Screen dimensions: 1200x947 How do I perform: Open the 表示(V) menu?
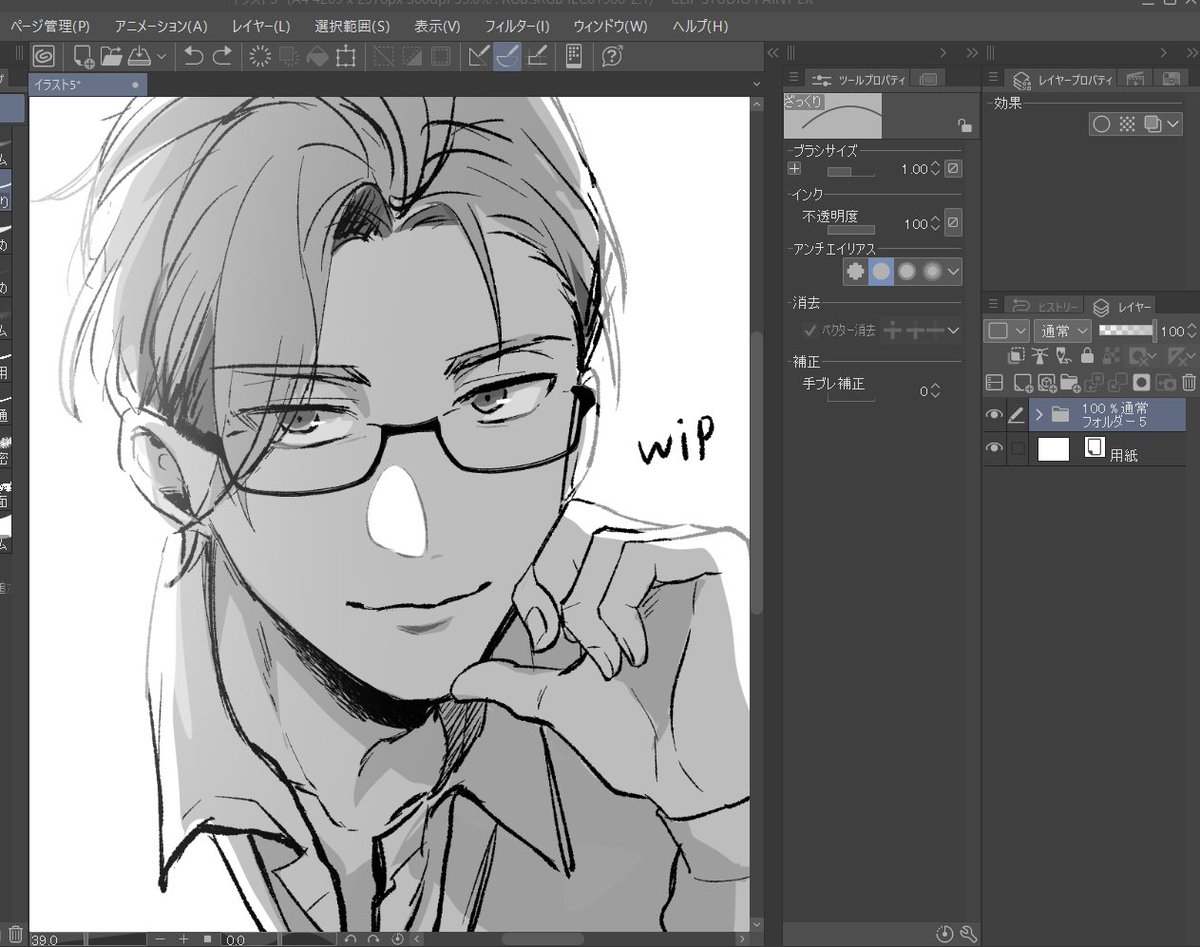(x=437, y=26)
